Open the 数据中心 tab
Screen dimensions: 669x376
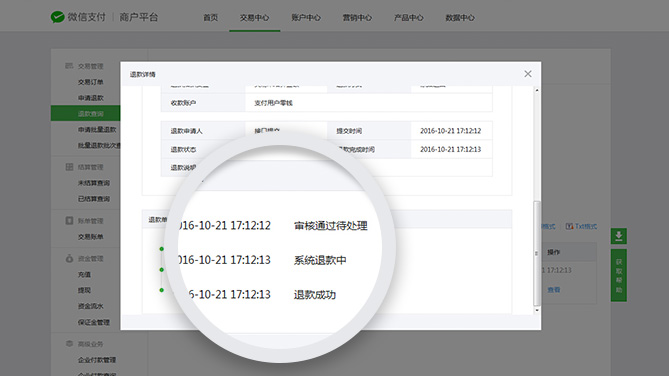460,17
